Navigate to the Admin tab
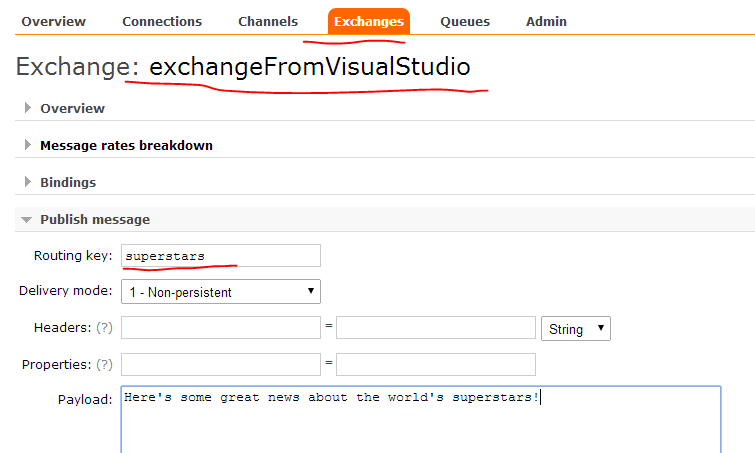Screen dimensions: 755x453 pos(546,21)
